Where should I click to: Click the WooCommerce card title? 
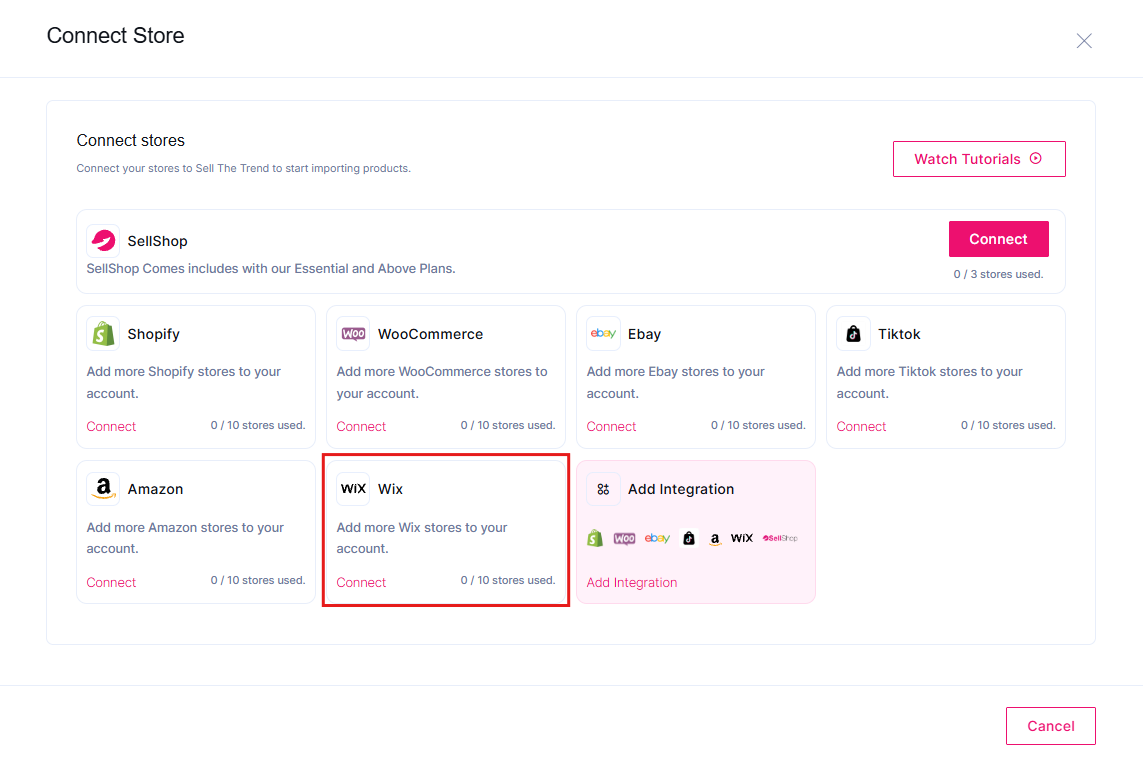[430, 334]
